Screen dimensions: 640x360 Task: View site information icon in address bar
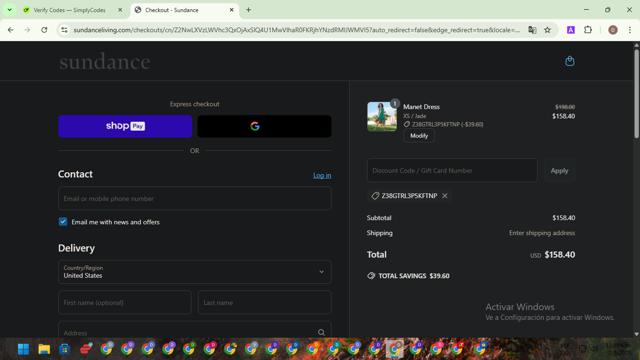tap(64, 30)
